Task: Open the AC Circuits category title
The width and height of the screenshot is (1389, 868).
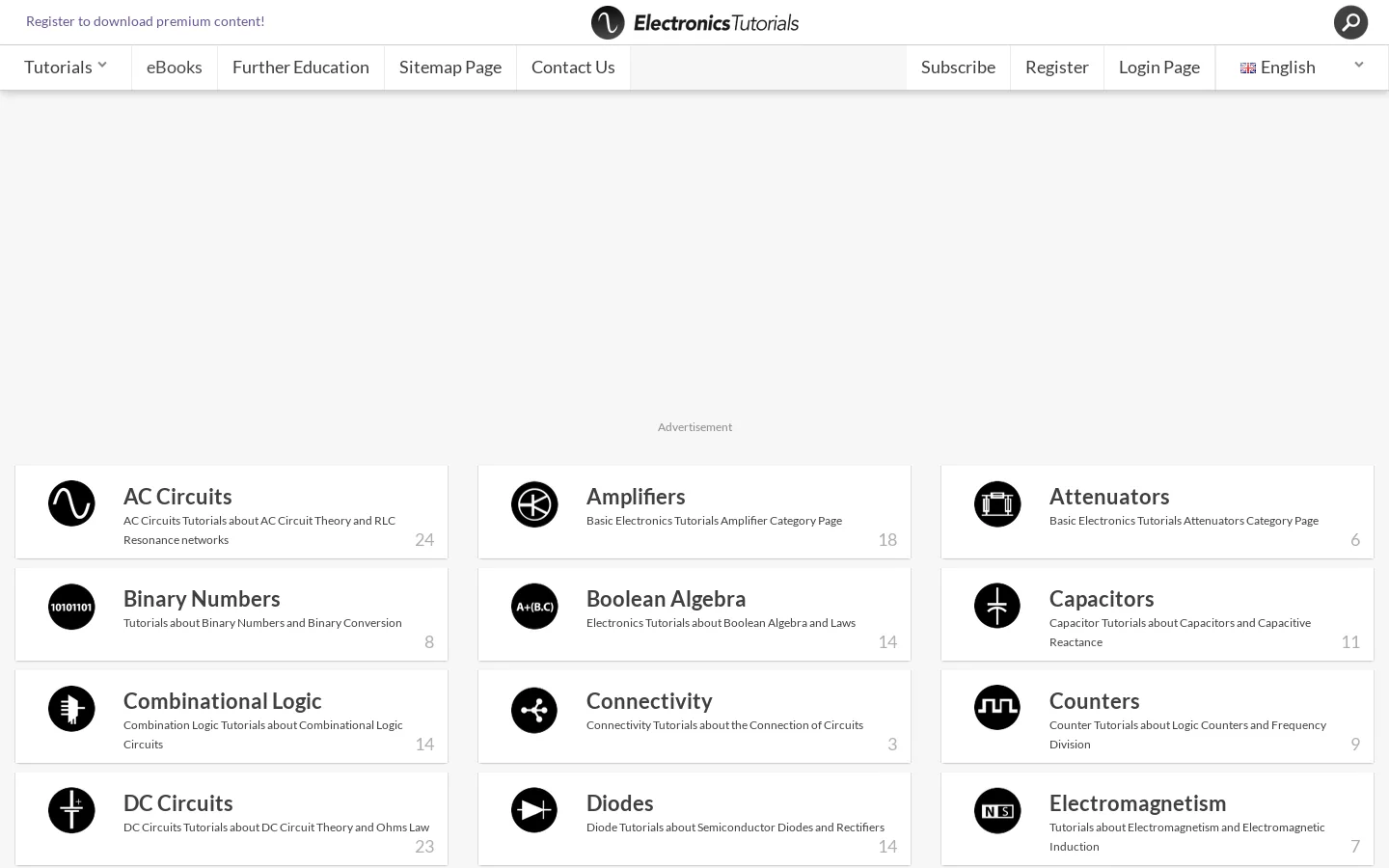Action: coord(177,497)
